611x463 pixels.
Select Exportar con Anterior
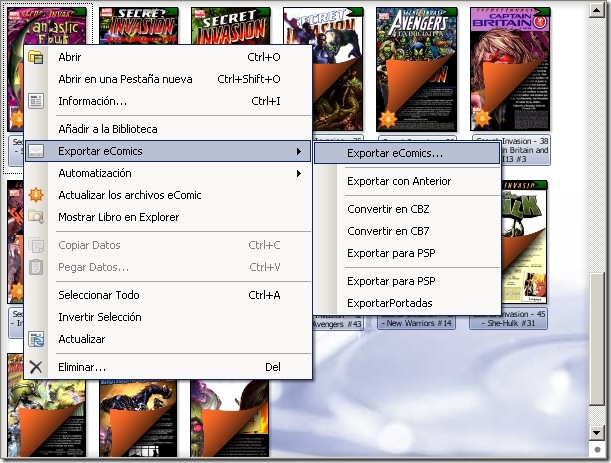pos(407,181)
